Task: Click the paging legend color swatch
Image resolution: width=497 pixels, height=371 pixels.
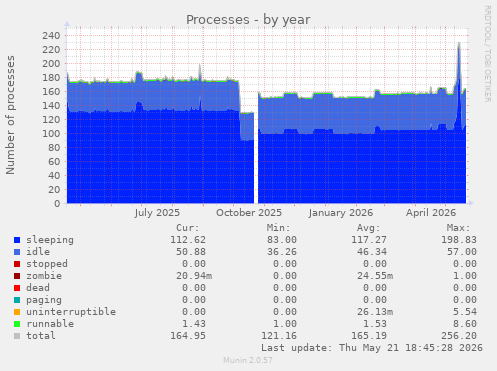Action: [x=17, y=300]
